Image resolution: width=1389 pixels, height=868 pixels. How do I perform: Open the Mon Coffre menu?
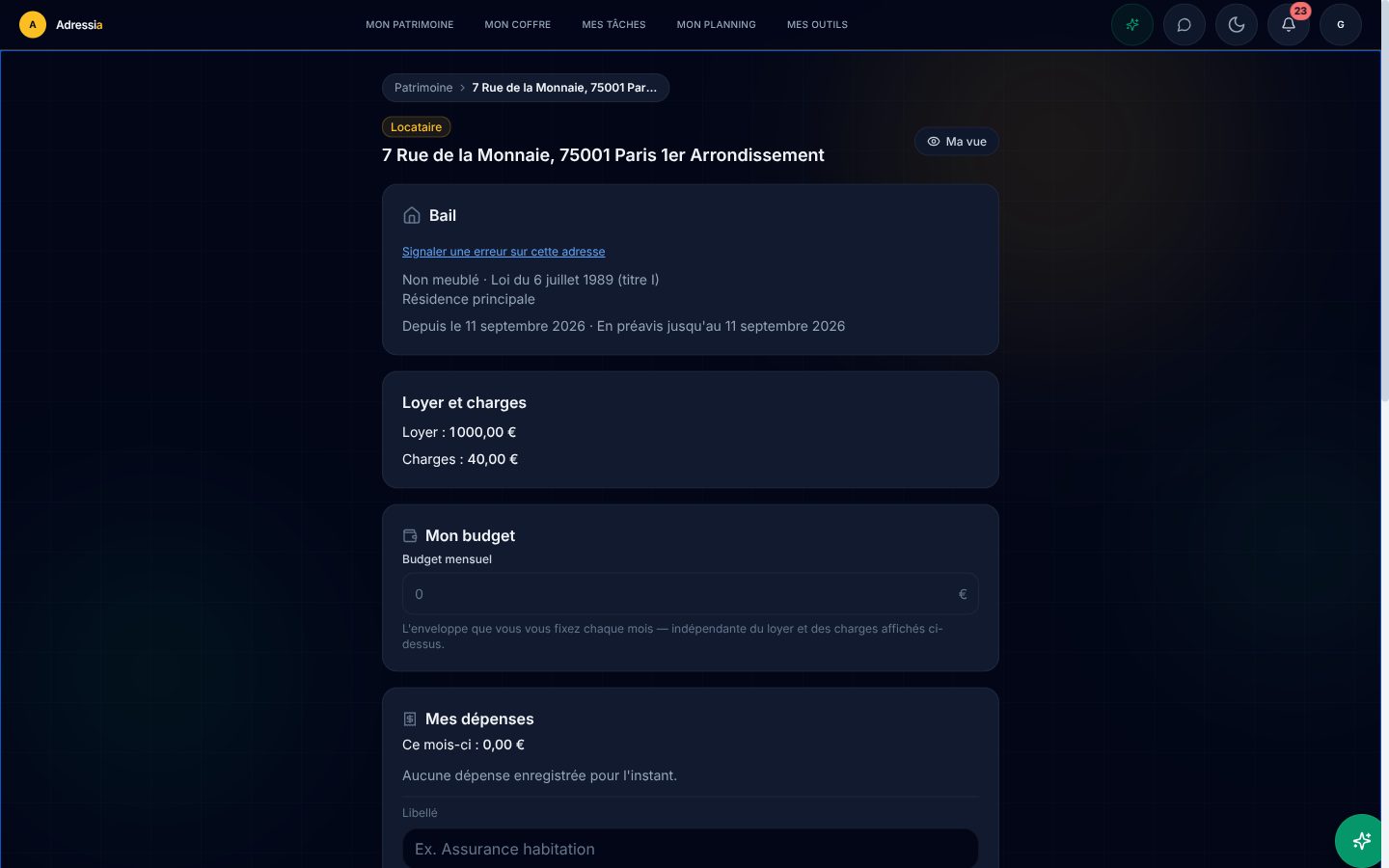coord(518,25)
